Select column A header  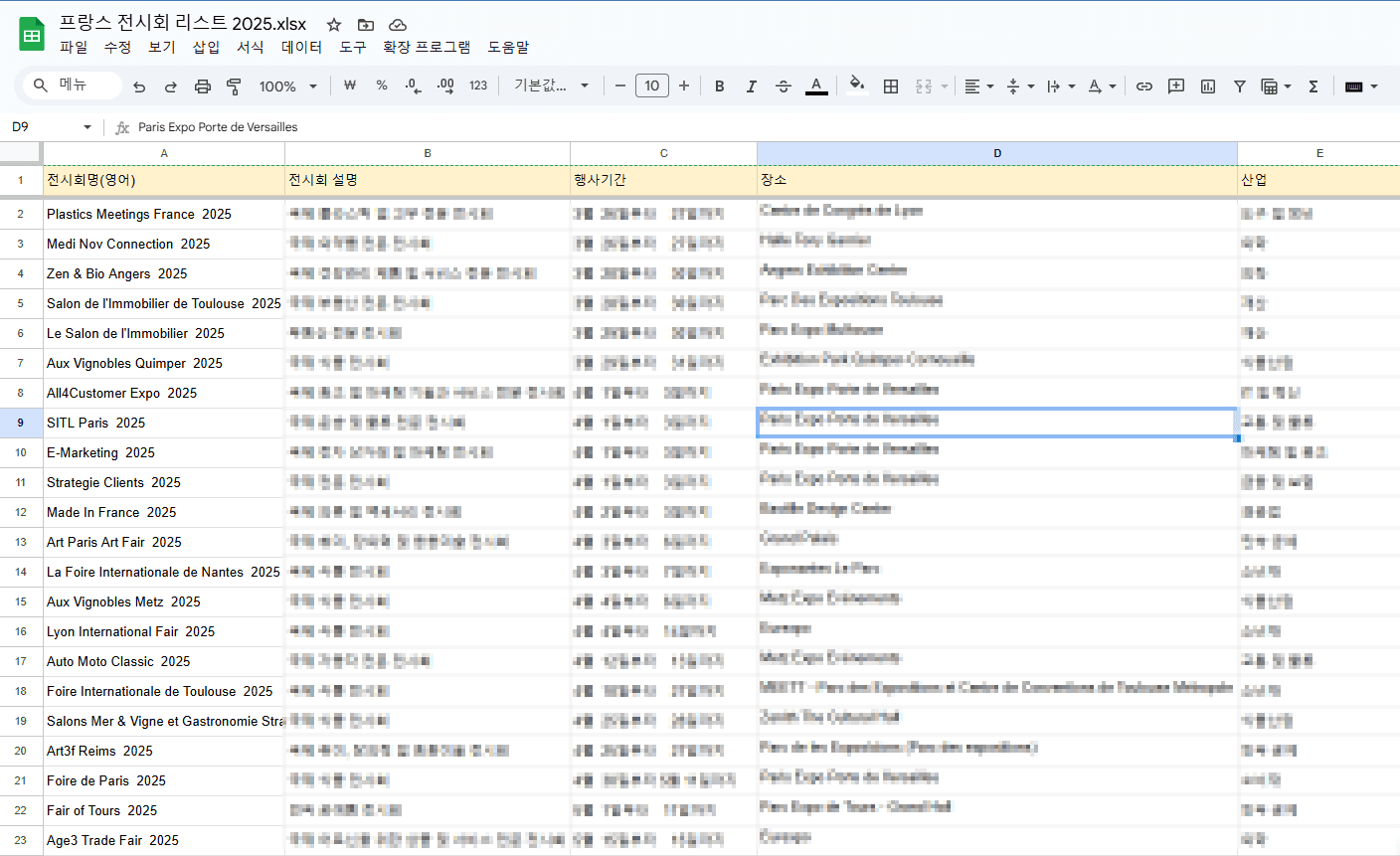pos(164,153)
